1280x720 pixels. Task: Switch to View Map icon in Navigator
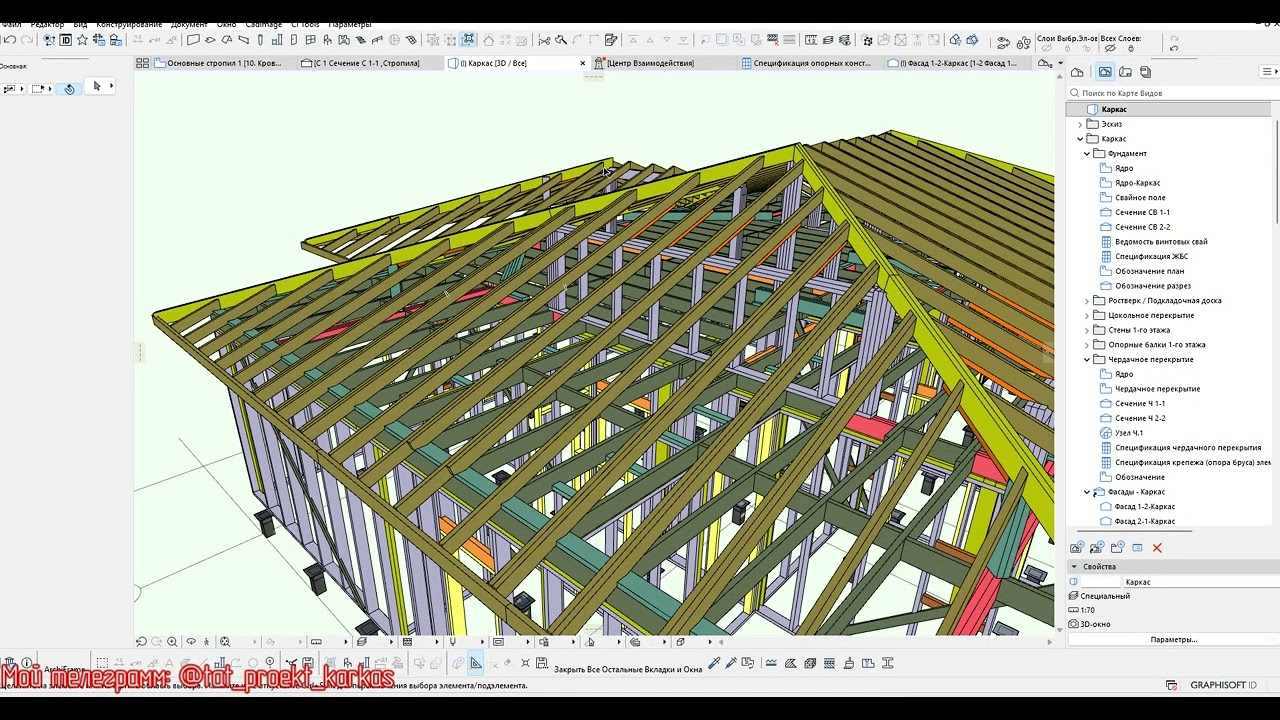click(x=1105, y=72)
